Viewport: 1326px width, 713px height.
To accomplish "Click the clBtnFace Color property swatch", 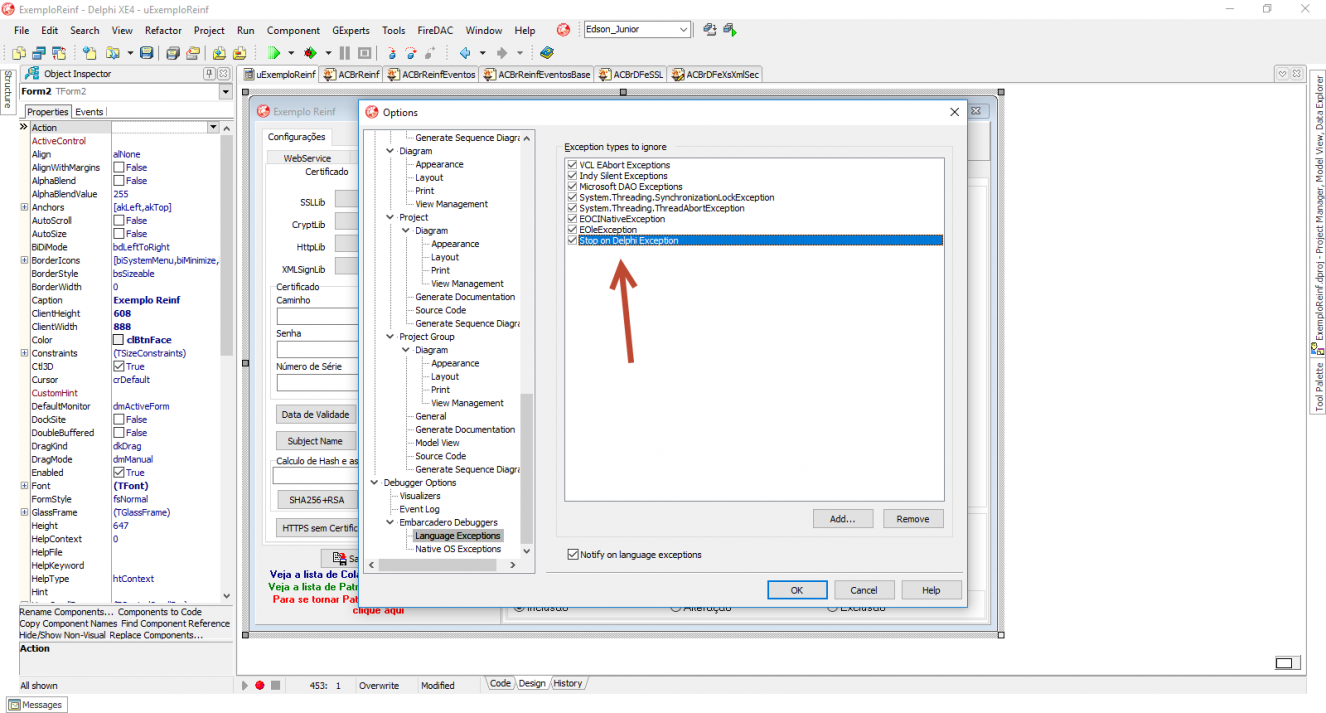I will tap(118, 340).
